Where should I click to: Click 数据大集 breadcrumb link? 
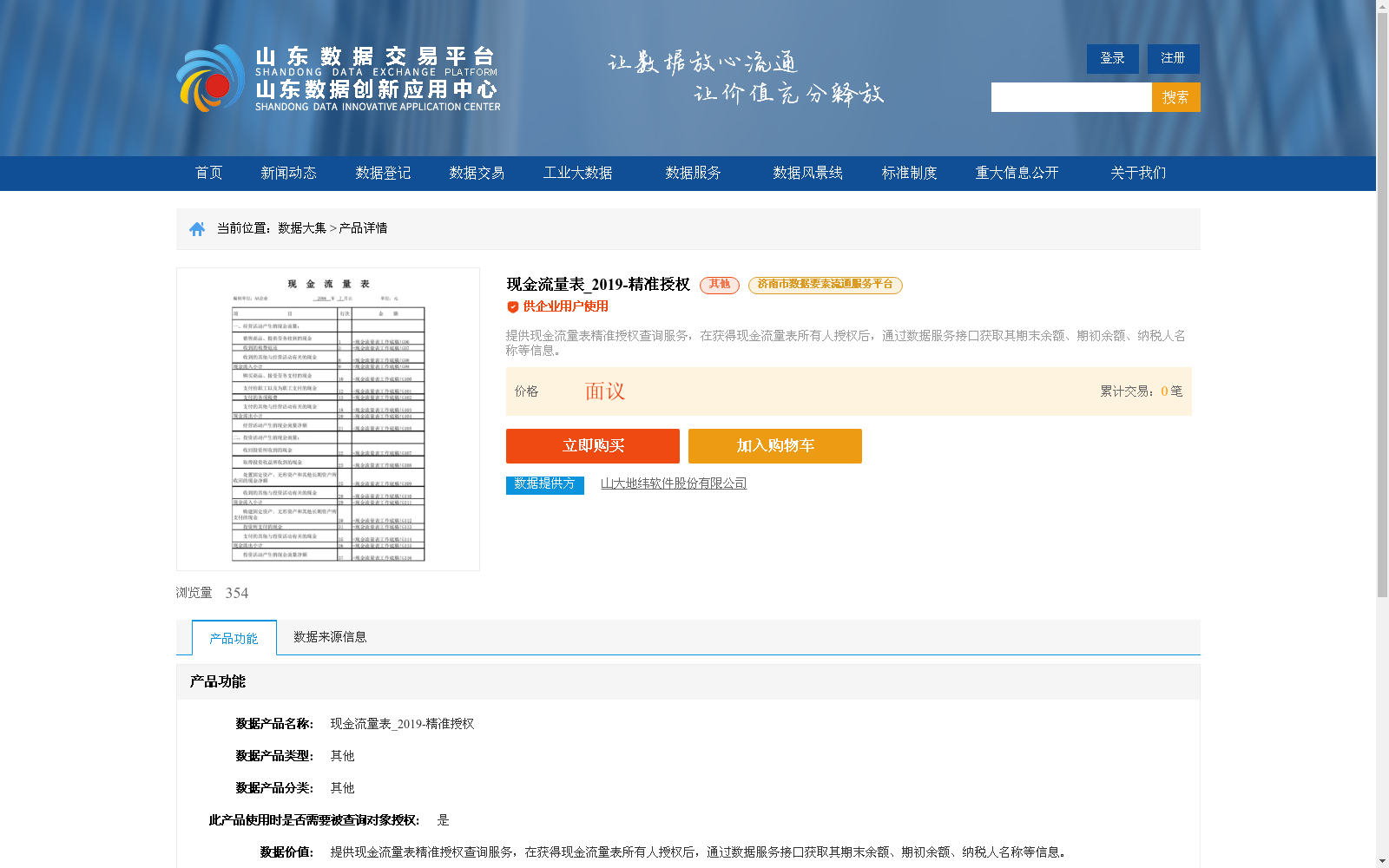(302, 228)
